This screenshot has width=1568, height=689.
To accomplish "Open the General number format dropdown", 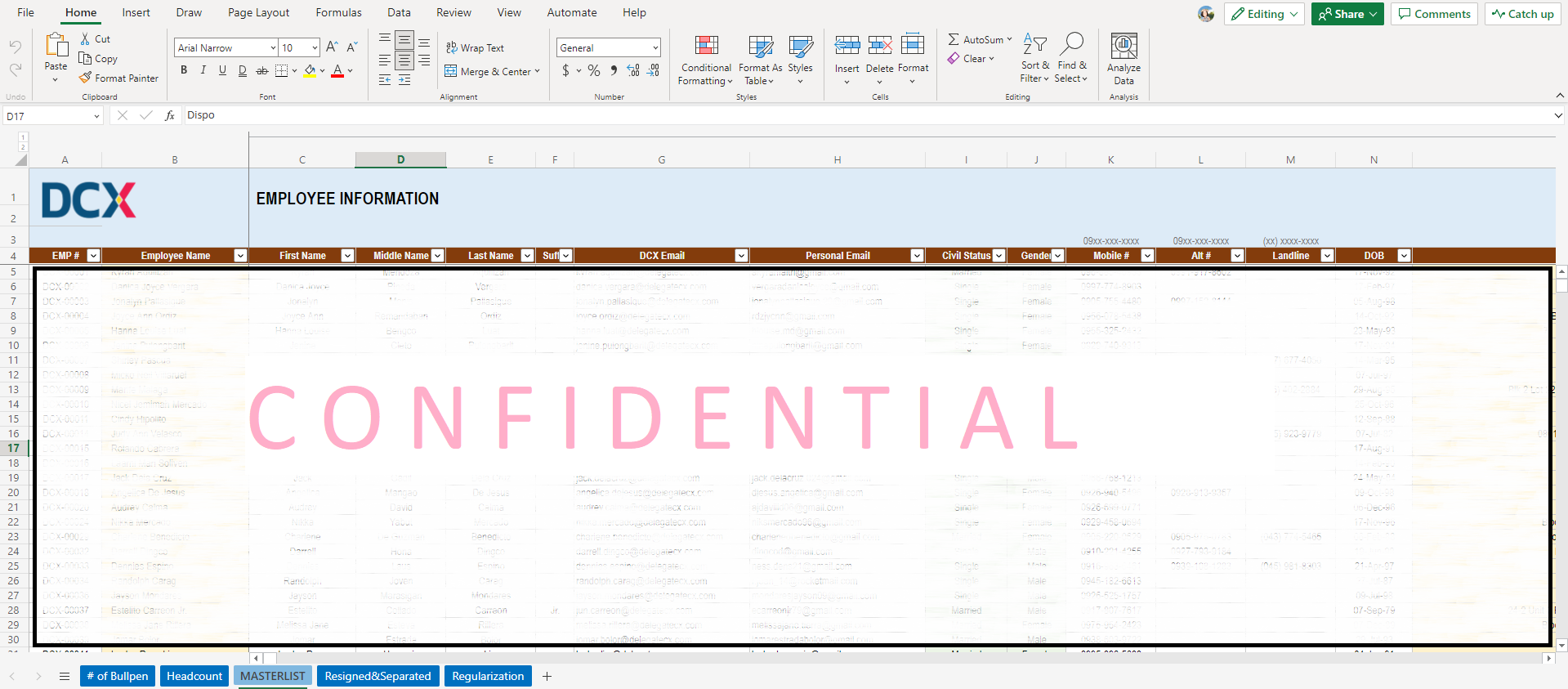I will pyautogui.click(x=655, y=48).
